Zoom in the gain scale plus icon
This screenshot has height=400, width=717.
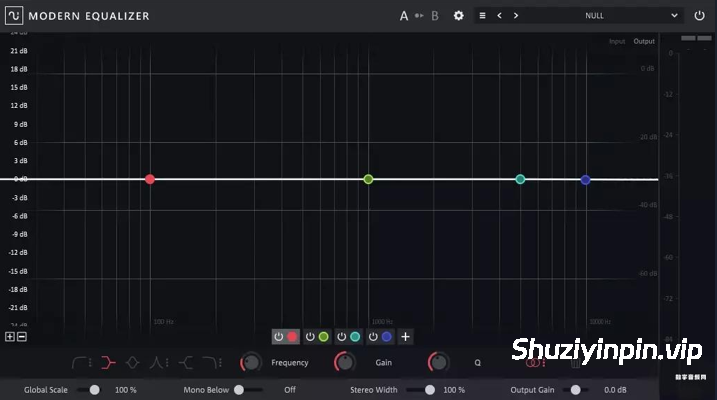(10, 337)
